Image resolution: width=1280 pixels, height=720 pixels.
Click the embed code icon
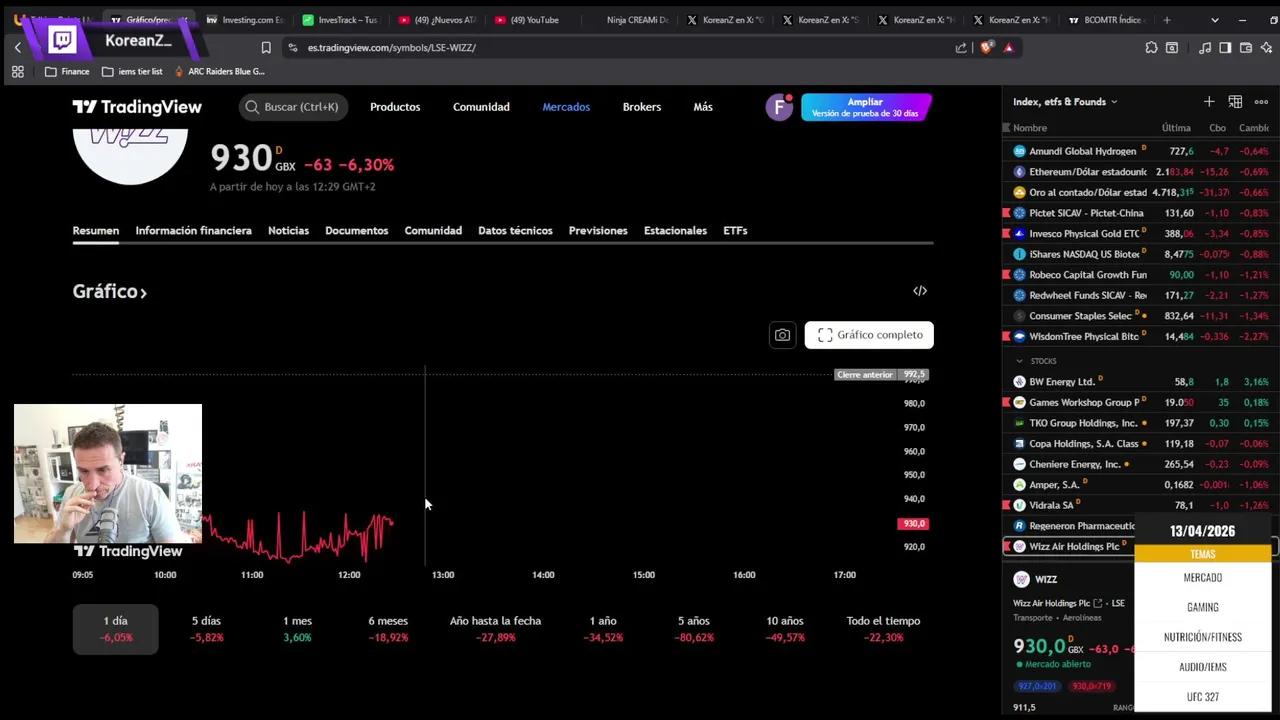[920, 291]
